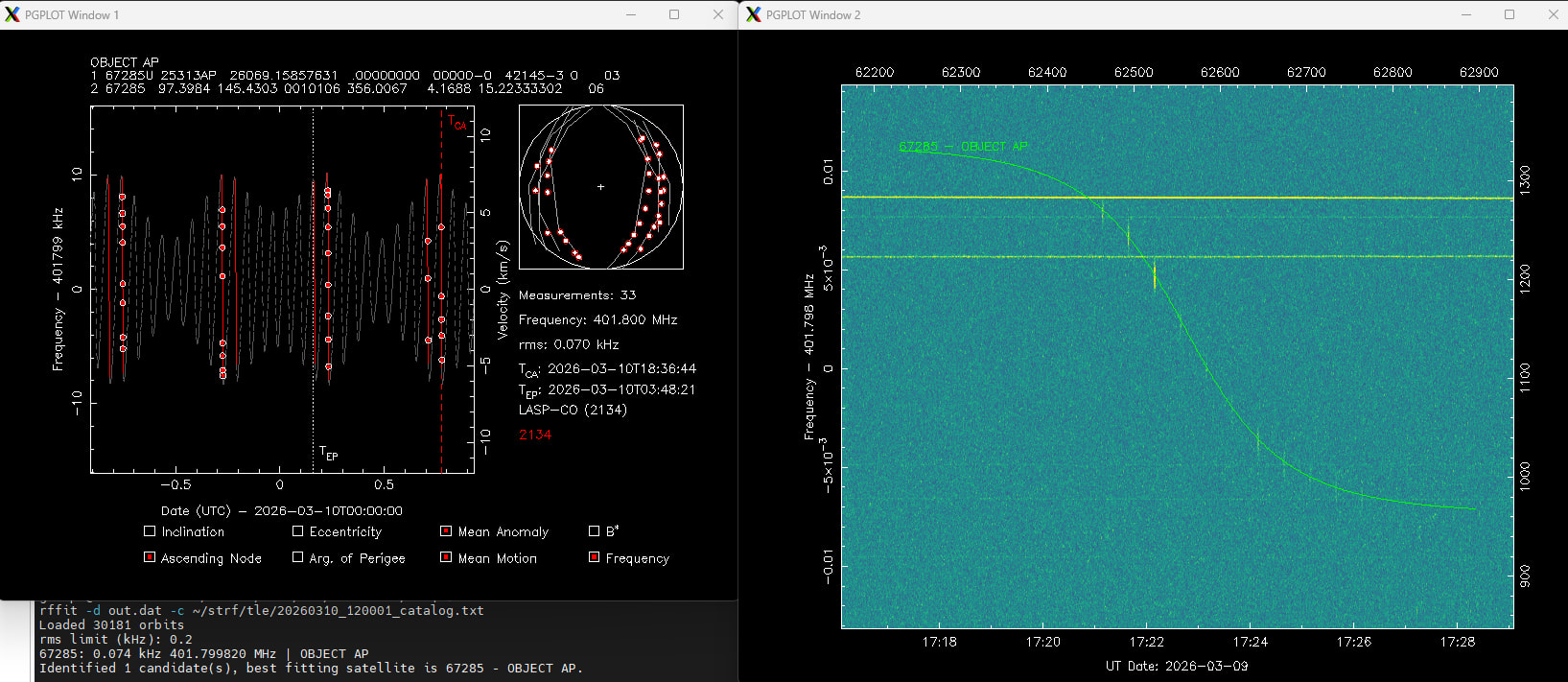Viewport: 1568px width, 682px height.
Task: Toggle the B* drag term checkbox
Action: [x=594, y=531]
